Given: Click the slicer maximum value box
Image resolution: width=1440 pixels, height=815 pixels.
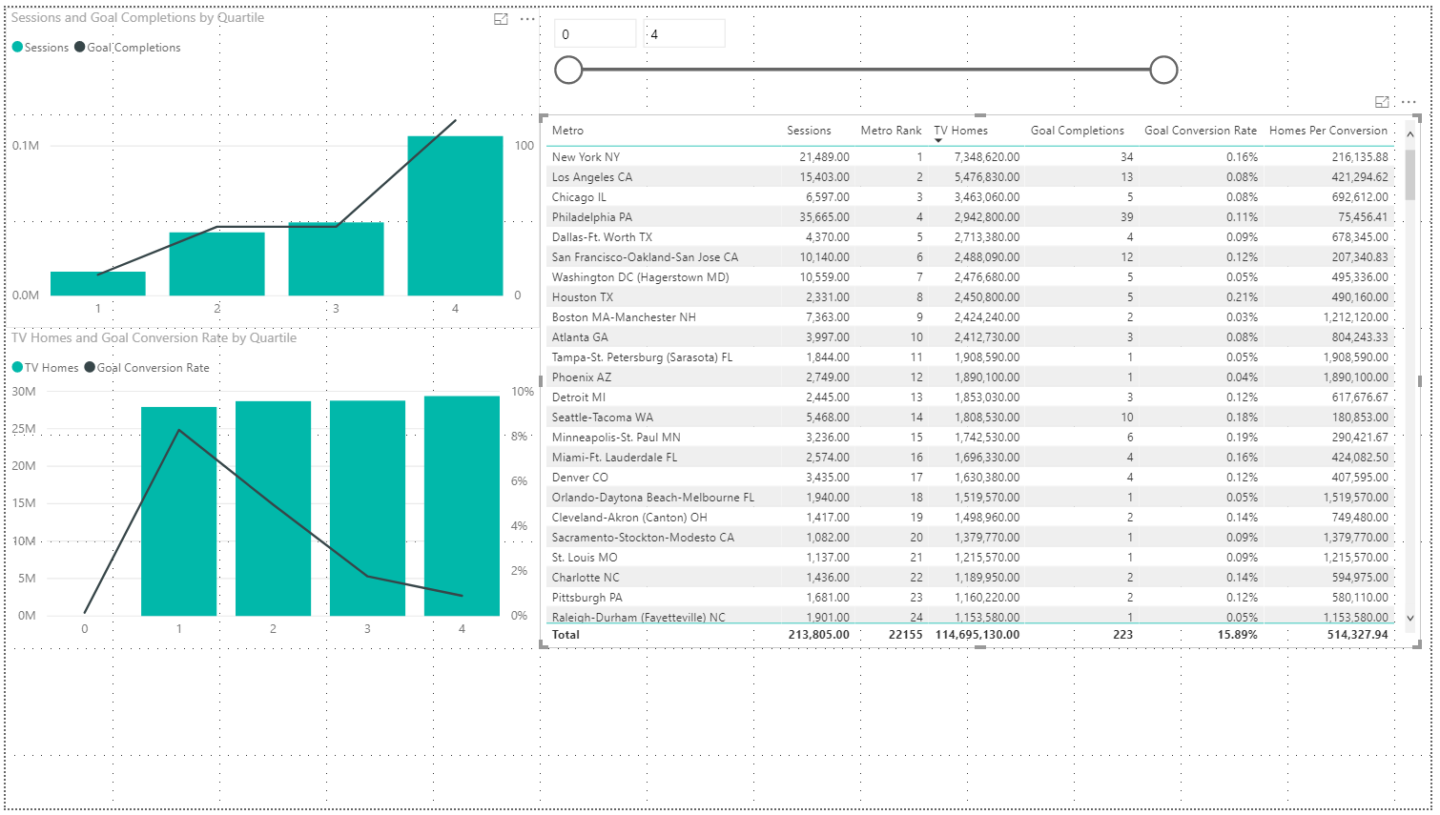Looking at the screenshot, I should pyautogui.click(x=685, y=34).
